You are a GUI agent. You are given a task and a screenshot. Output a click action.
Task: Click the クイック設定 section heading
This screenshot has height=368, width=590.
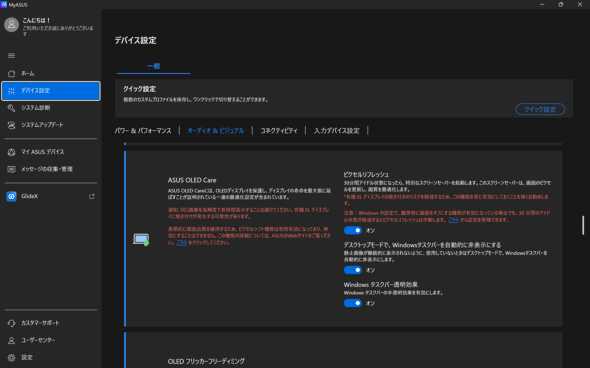139,89
